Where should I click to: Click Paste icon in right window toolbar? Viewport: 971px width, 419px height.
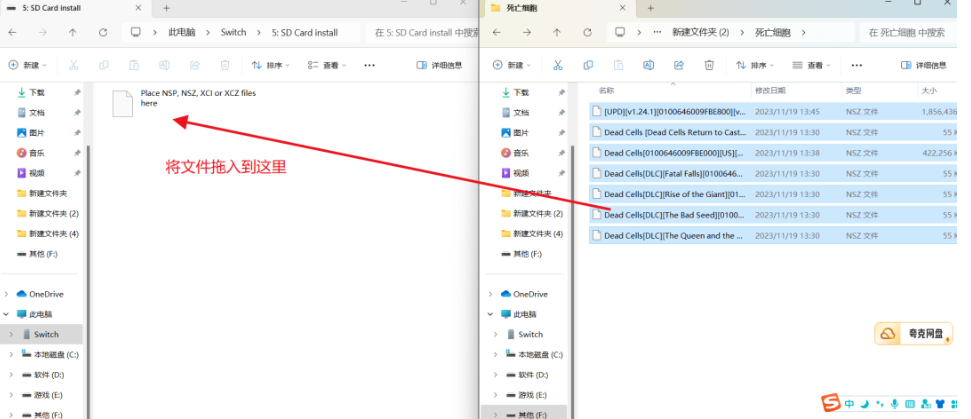coord(618,65)
